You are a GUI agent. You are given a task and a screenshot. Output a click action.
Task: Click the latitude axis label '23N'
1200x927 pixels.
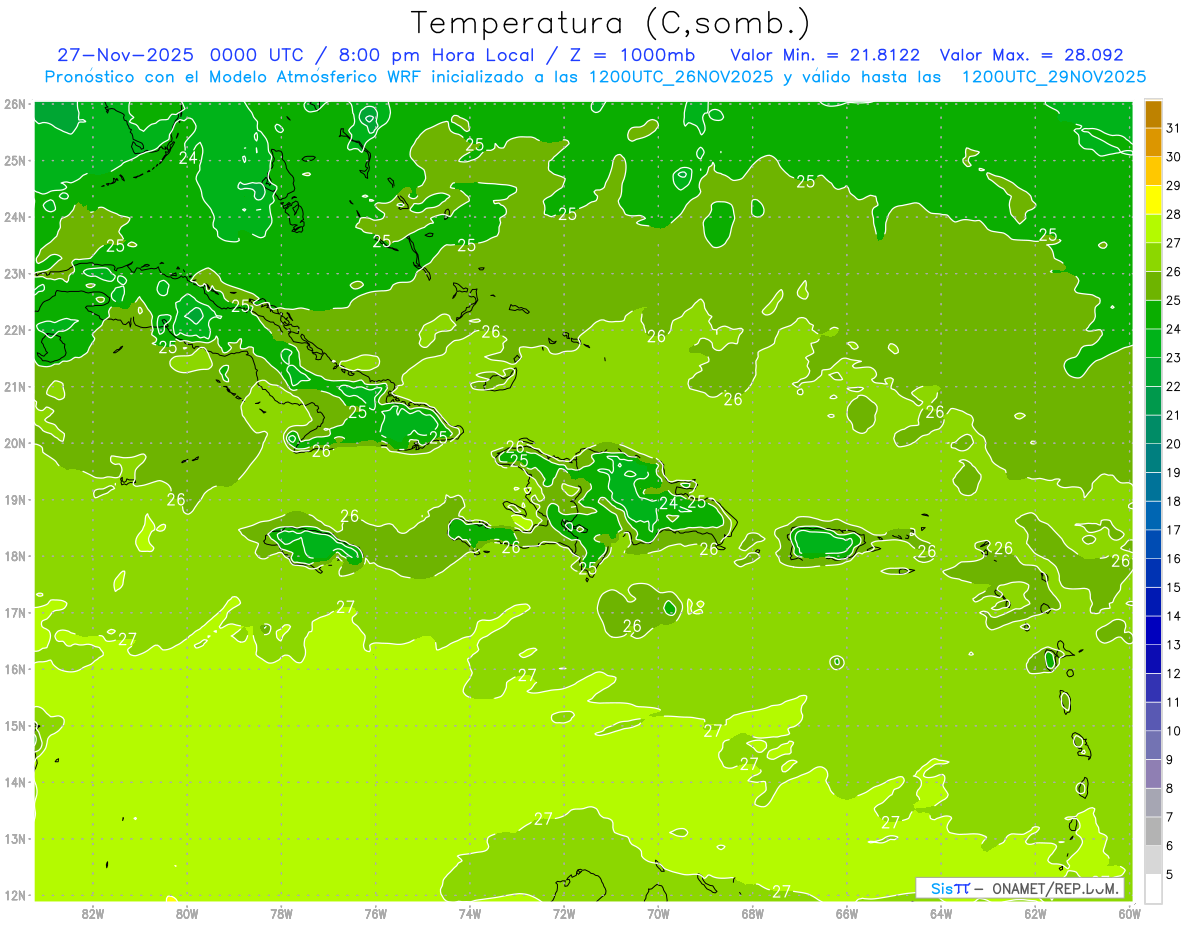[x=14, y=273]
